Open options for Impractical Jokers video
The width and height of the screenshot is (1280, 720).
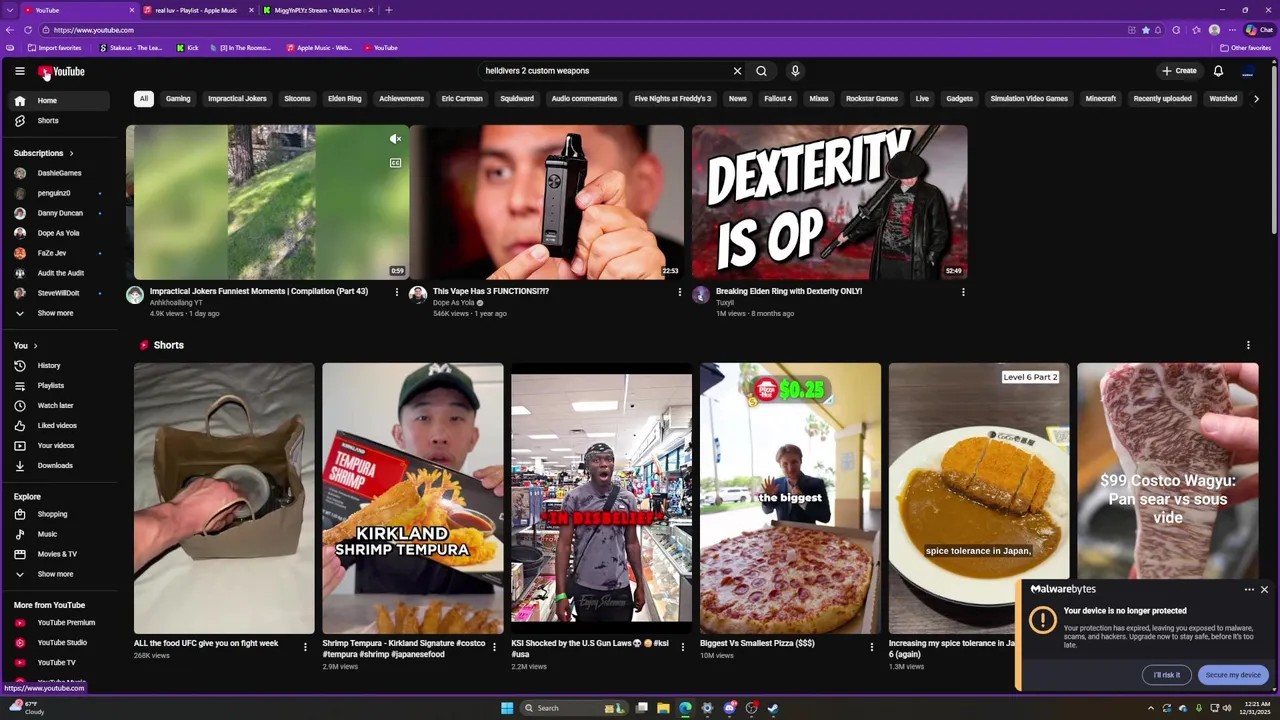tap(396, 292)
